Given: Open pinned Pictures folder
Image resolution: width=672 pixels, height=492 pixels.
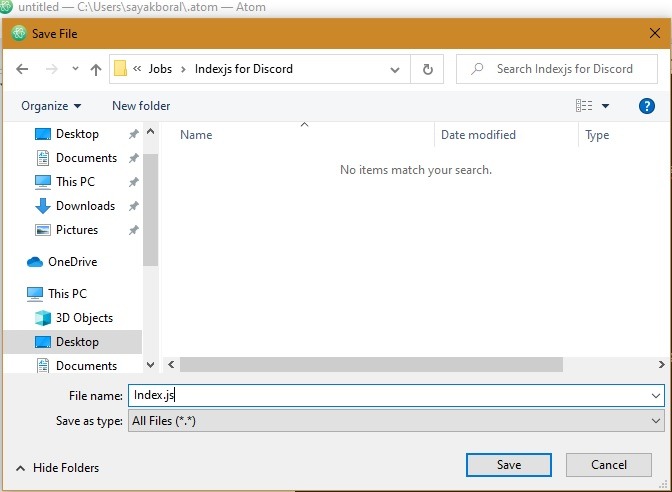Looking at the screenshot, I should [77, 230].
